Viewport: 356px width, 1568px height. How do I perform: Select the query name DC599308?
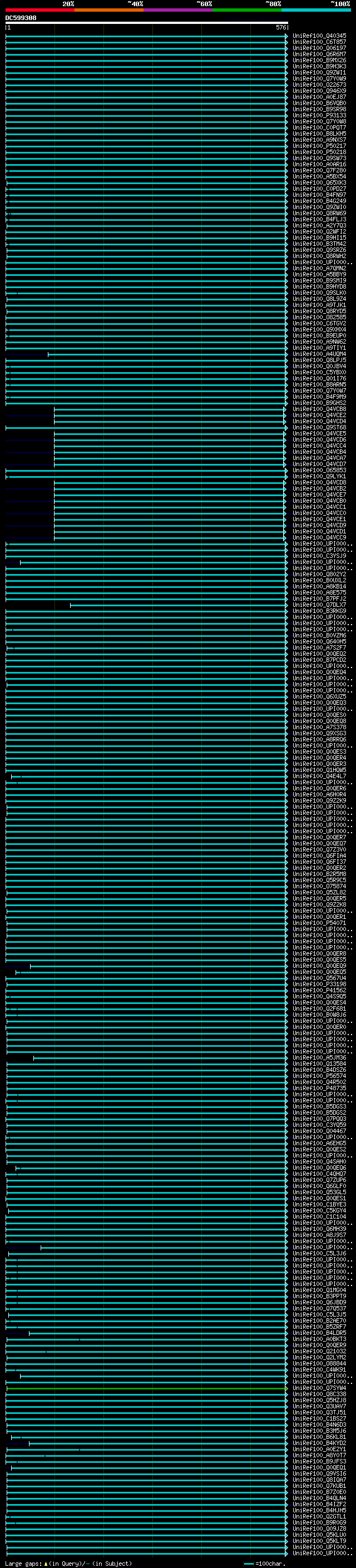[21, 18]
